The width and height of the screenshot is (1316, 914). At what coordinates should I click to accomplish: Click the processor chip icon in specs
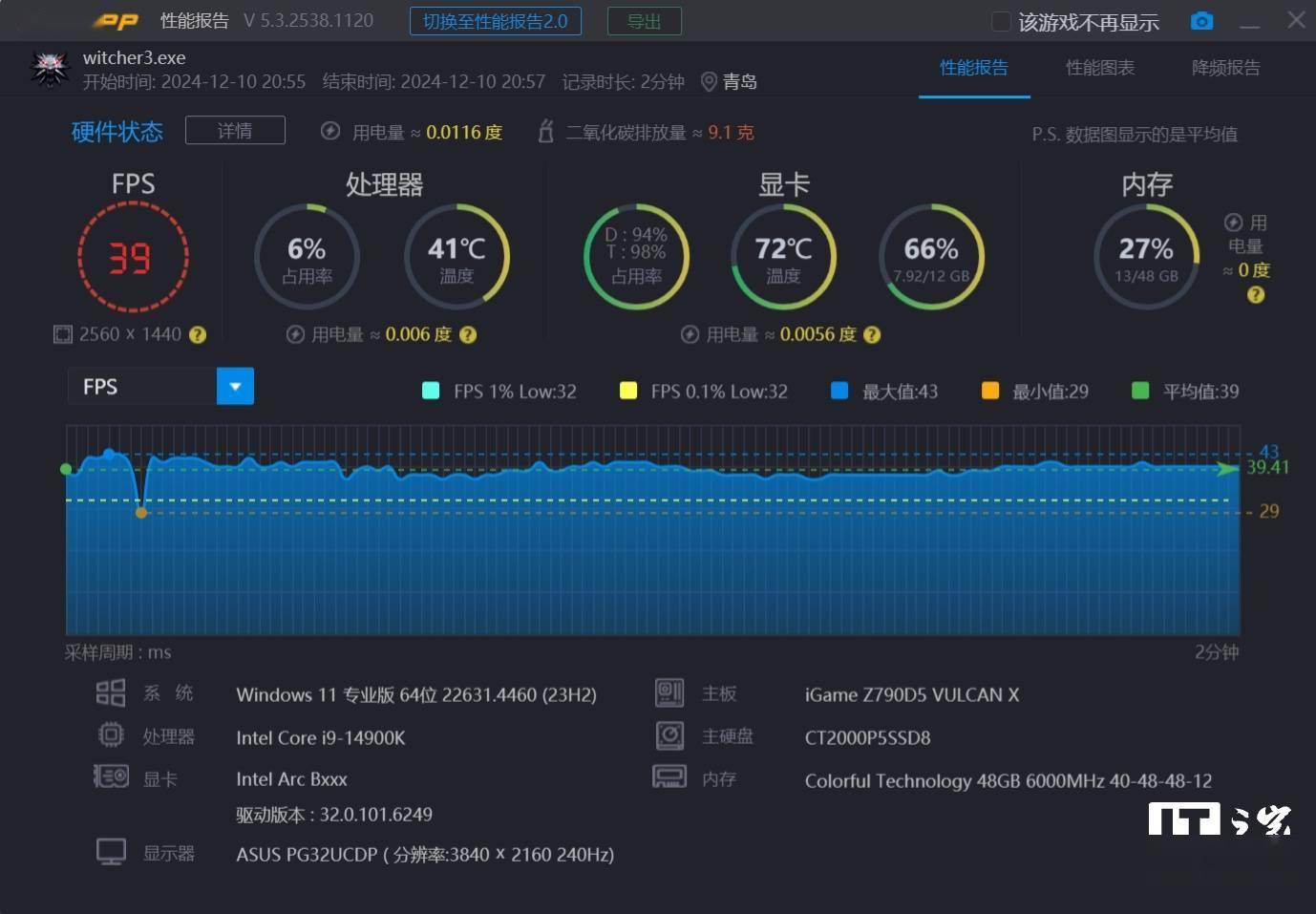tap(111, 735)
